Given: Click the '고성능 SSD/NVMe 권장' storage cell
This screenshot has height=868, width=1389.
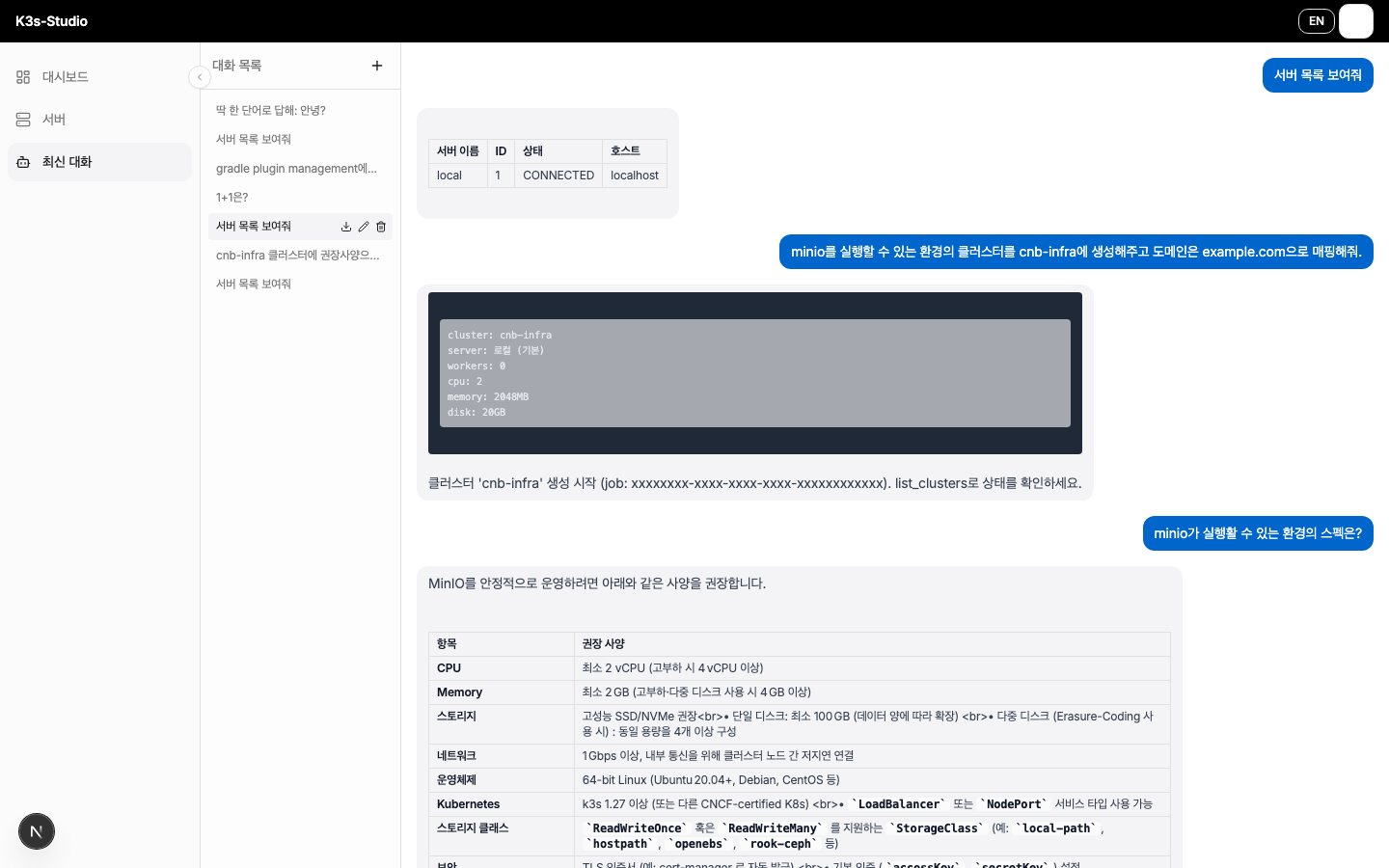Looking at the screenshot, I should [x=872, y=724].
